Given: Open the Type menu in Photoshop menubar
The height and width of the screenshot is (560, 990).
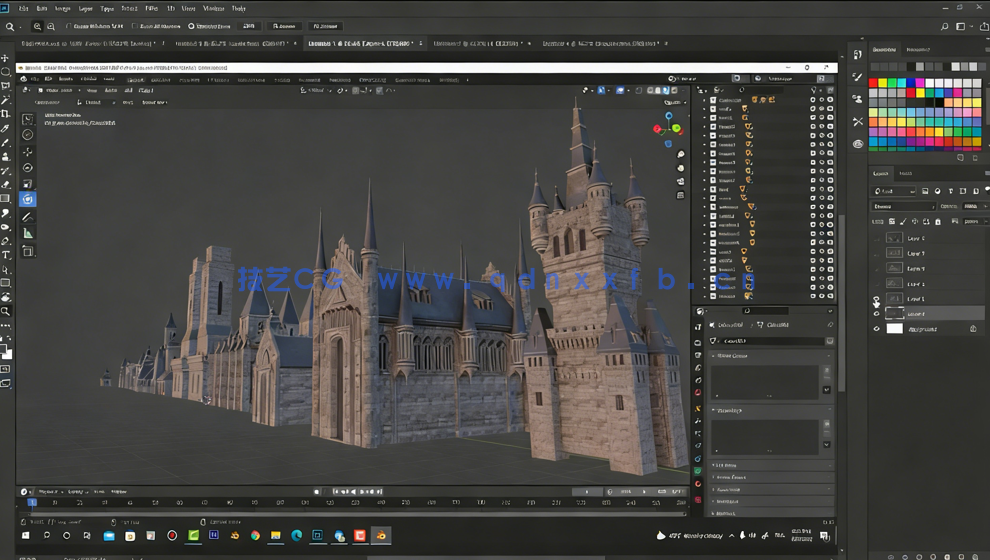Looking at the screenshot, I should pyautogui.click(x=107, y=9).
